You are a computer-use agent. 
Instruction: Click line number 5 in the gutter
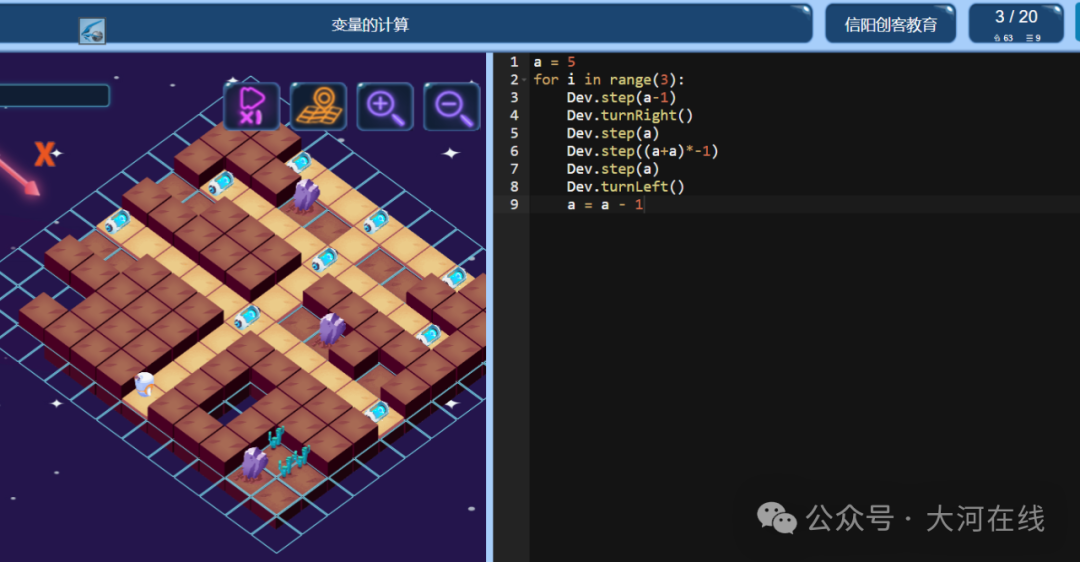coord(514,133)
